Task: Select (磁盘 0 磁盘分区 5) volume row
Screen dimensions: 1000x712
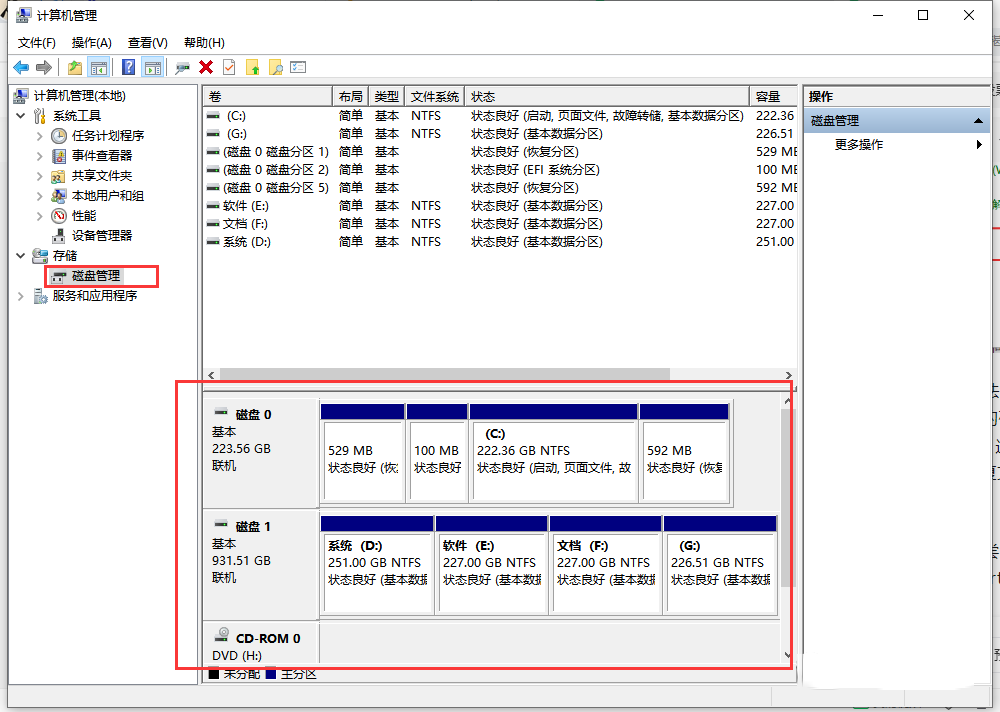Action: click(276, 188)
